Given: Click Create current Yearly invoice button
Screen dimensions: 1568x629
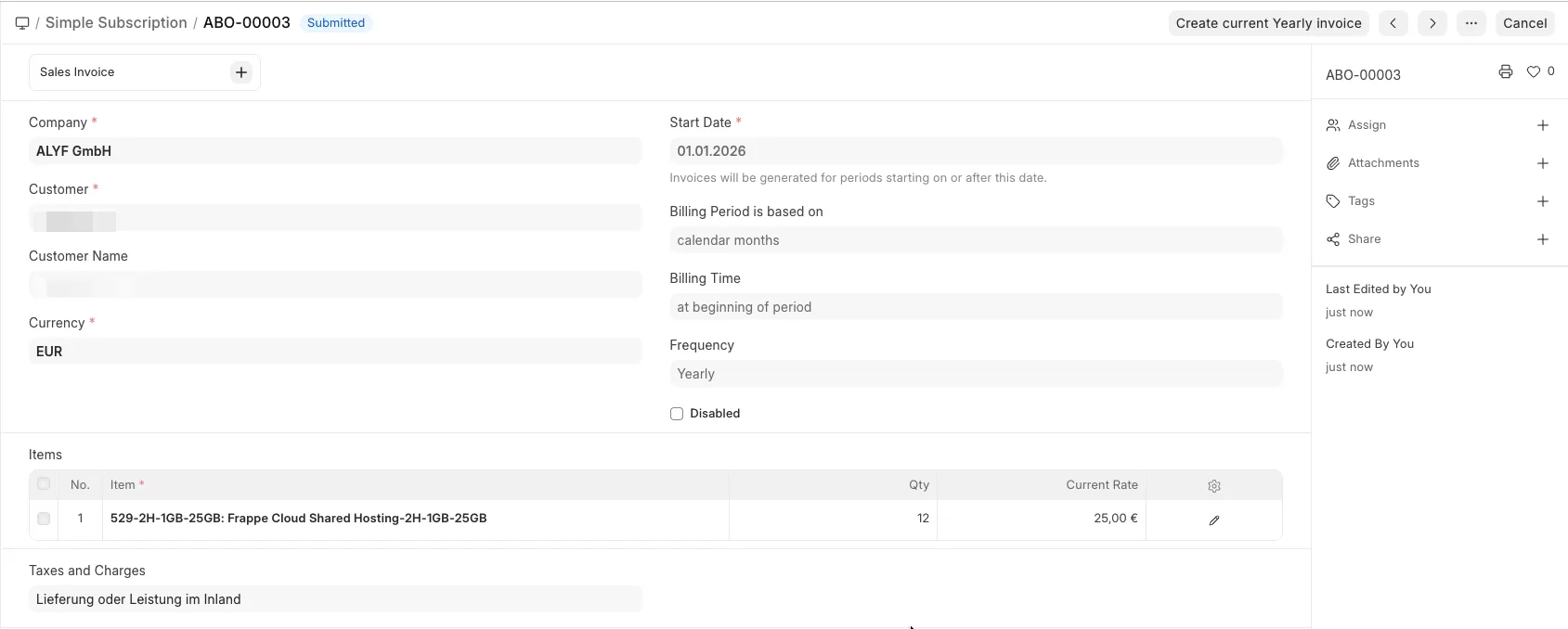Looking at the screenshot, I should click(x=1268, y=23).
